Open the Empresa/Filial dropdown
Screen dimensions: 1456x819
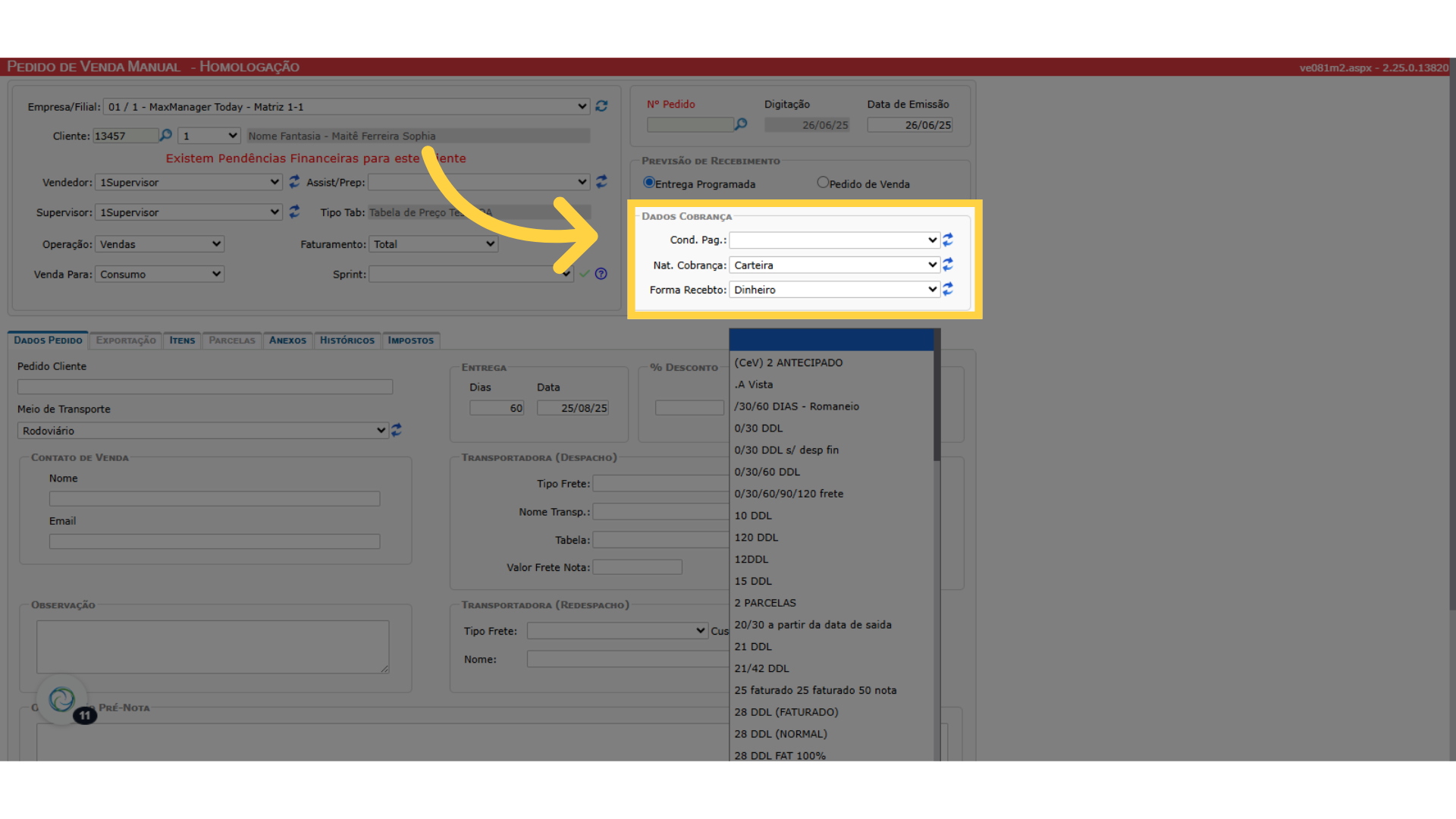347,107
